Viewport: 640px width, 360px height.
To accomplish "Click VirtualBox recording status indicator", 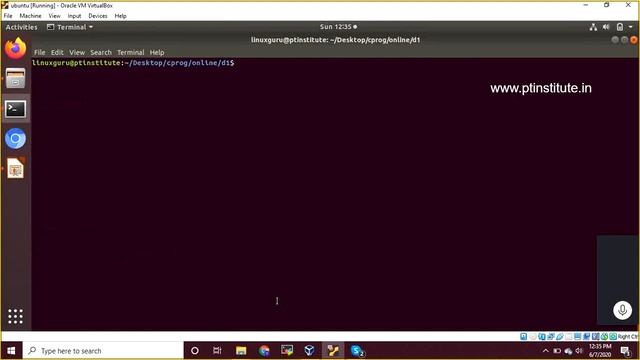I will [586, 336].
